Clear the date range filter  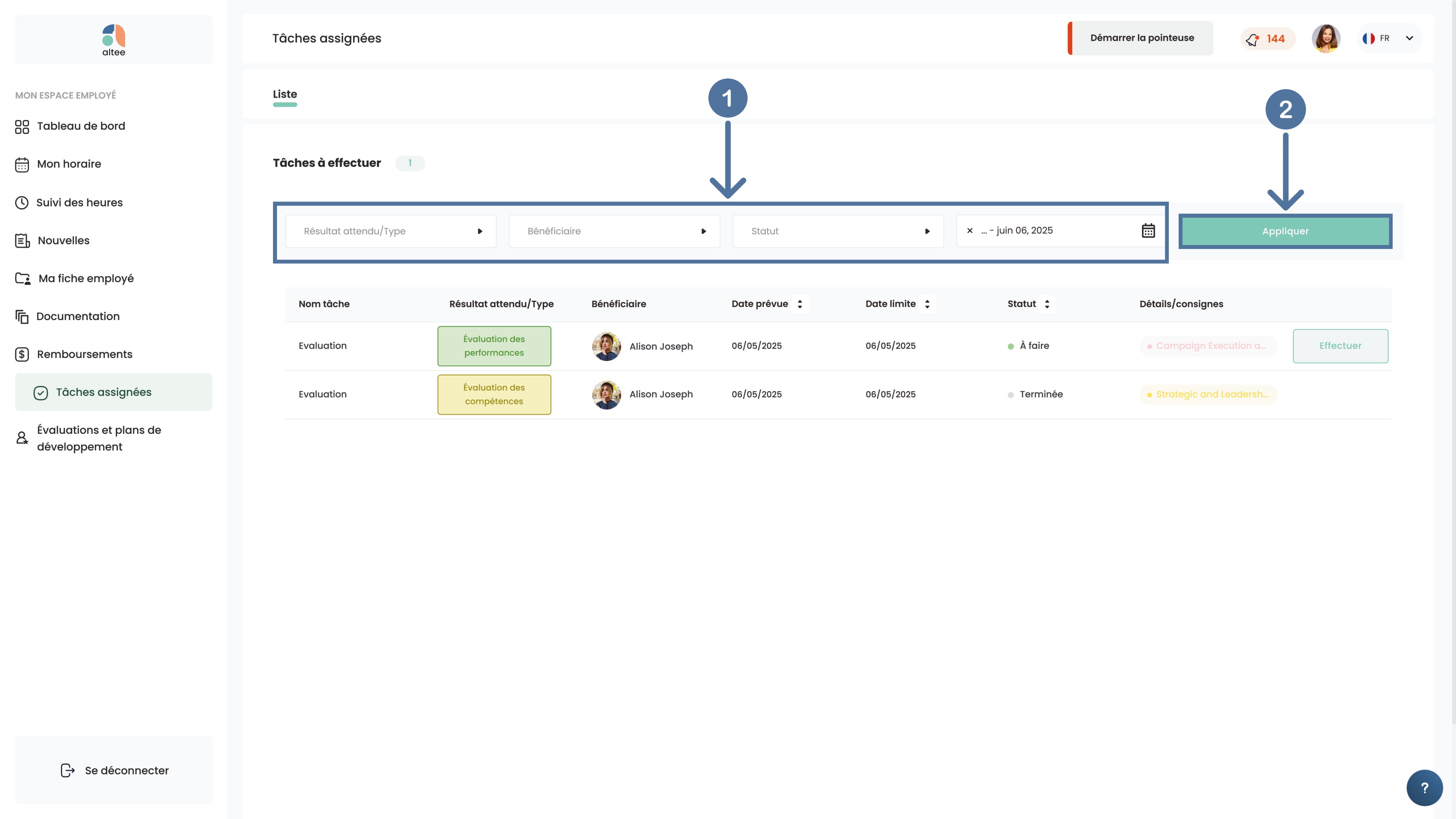click(x=970, y=231)
